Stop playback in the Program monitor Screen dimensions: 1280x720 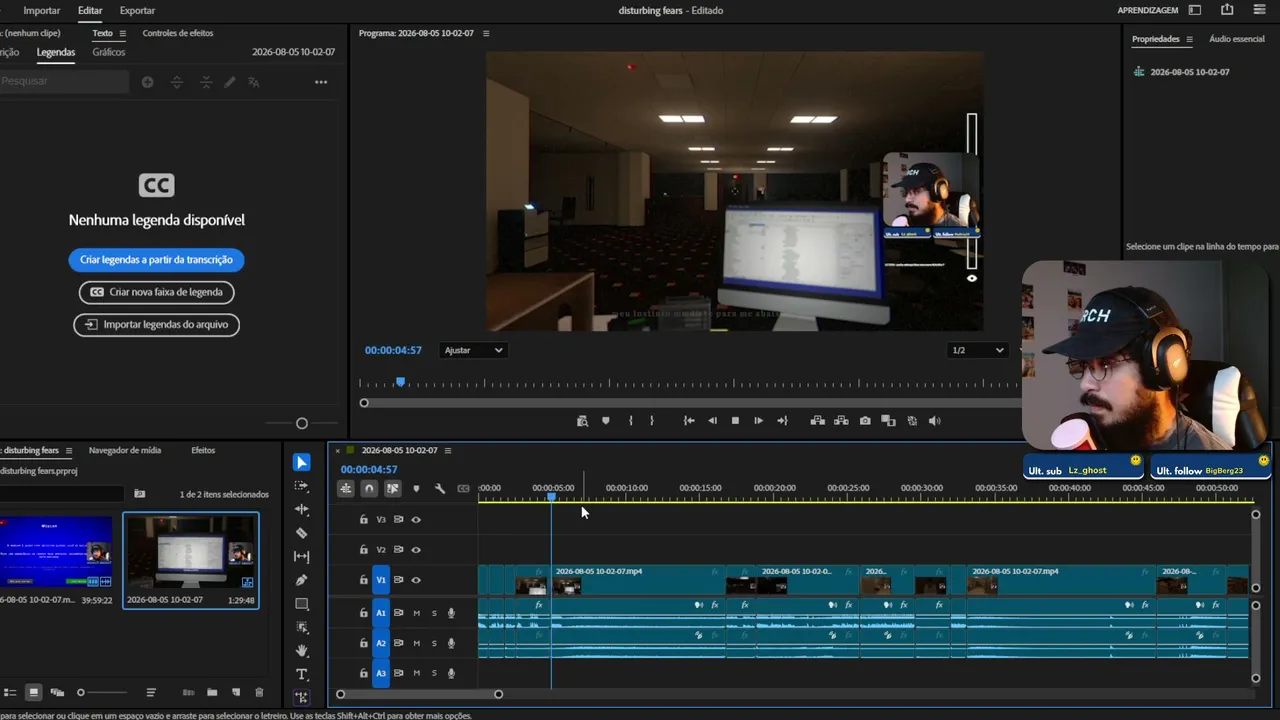735,421
